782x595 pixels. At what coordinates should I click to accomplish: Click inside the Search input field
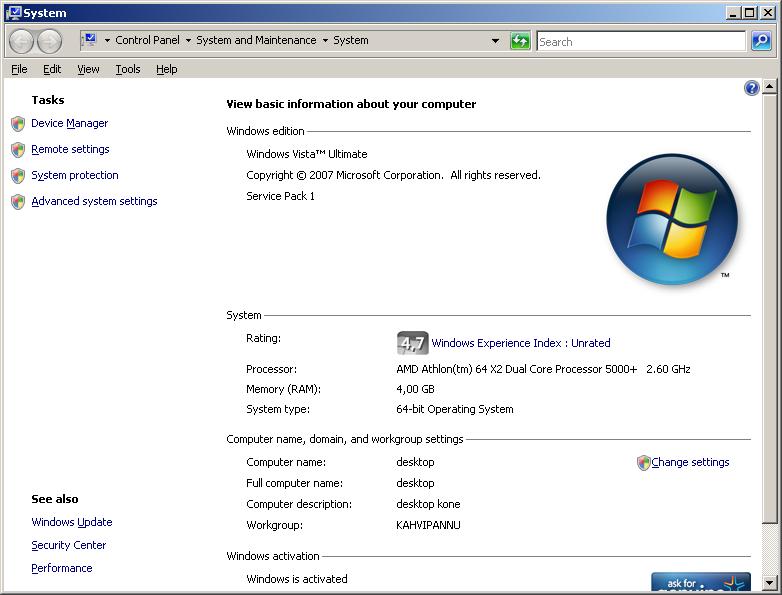pos(640,41)
